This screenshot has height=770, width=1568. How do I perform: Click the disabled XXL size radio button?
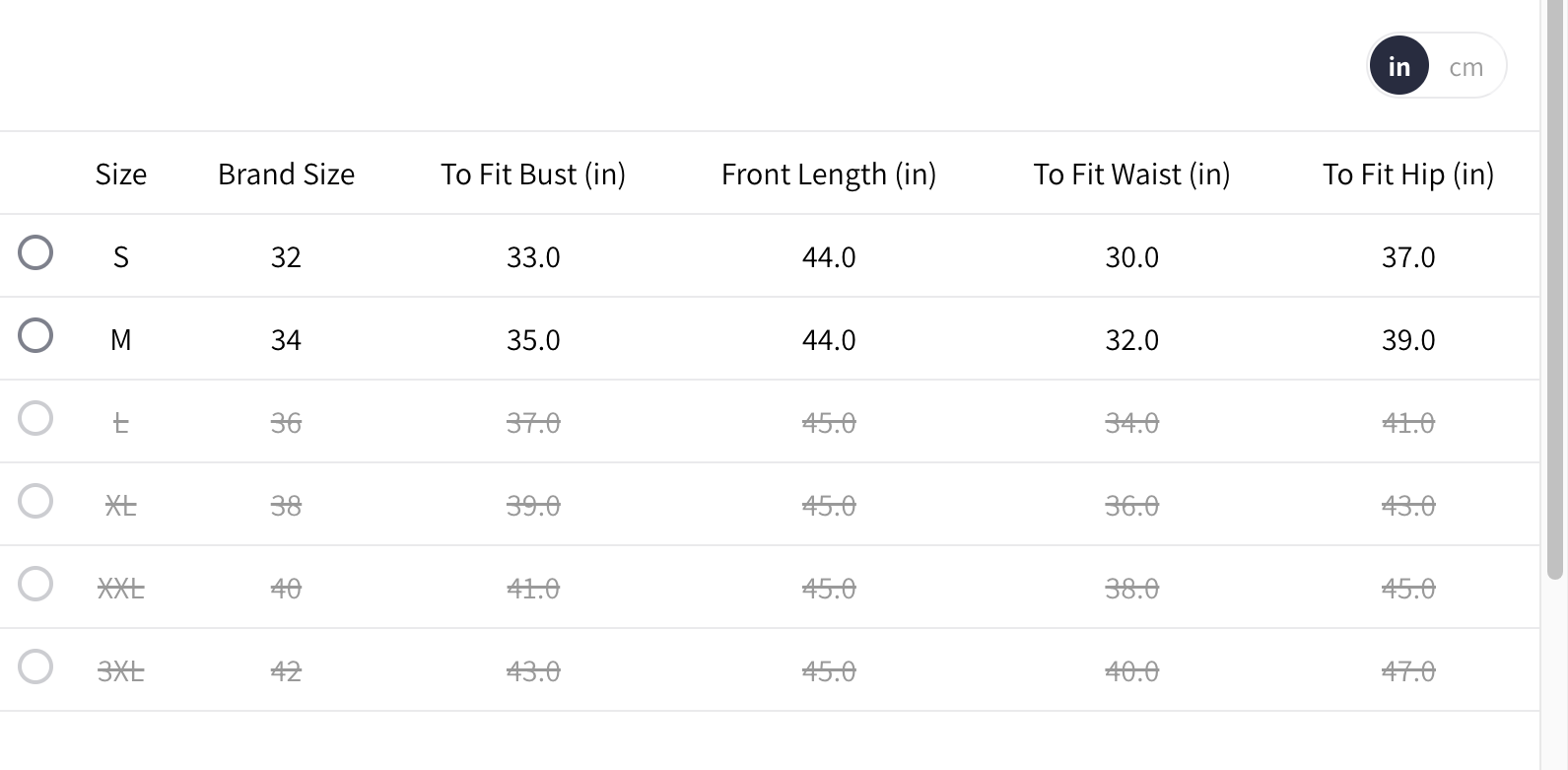[35, 584]
